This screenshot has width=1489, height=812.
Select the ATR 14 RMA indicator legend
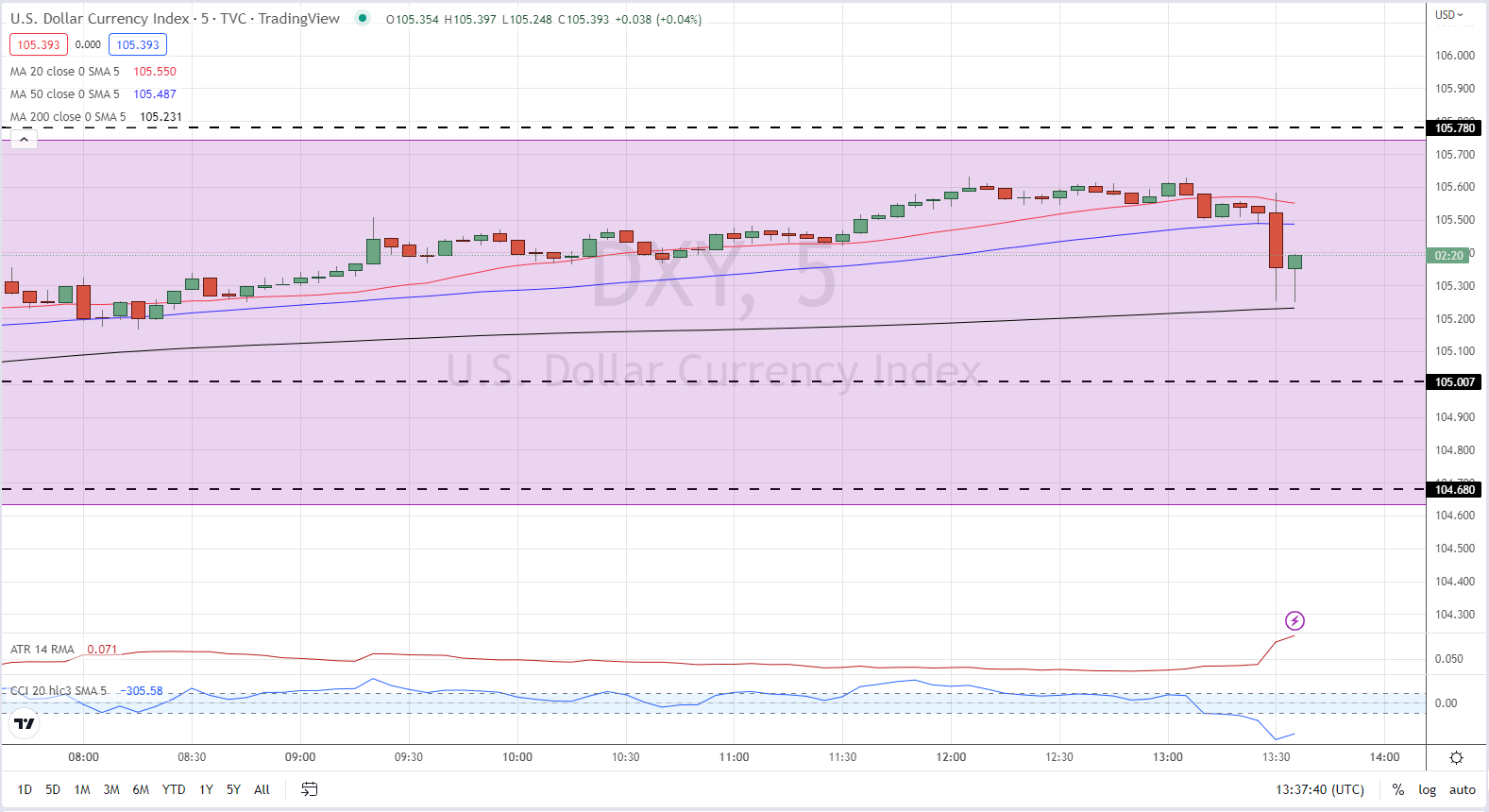(x=42, y=650)
